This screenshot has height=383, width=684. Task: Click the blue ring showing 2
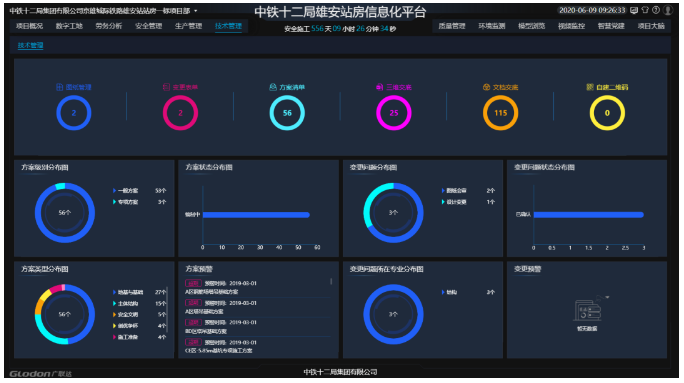tap(74, 113)
